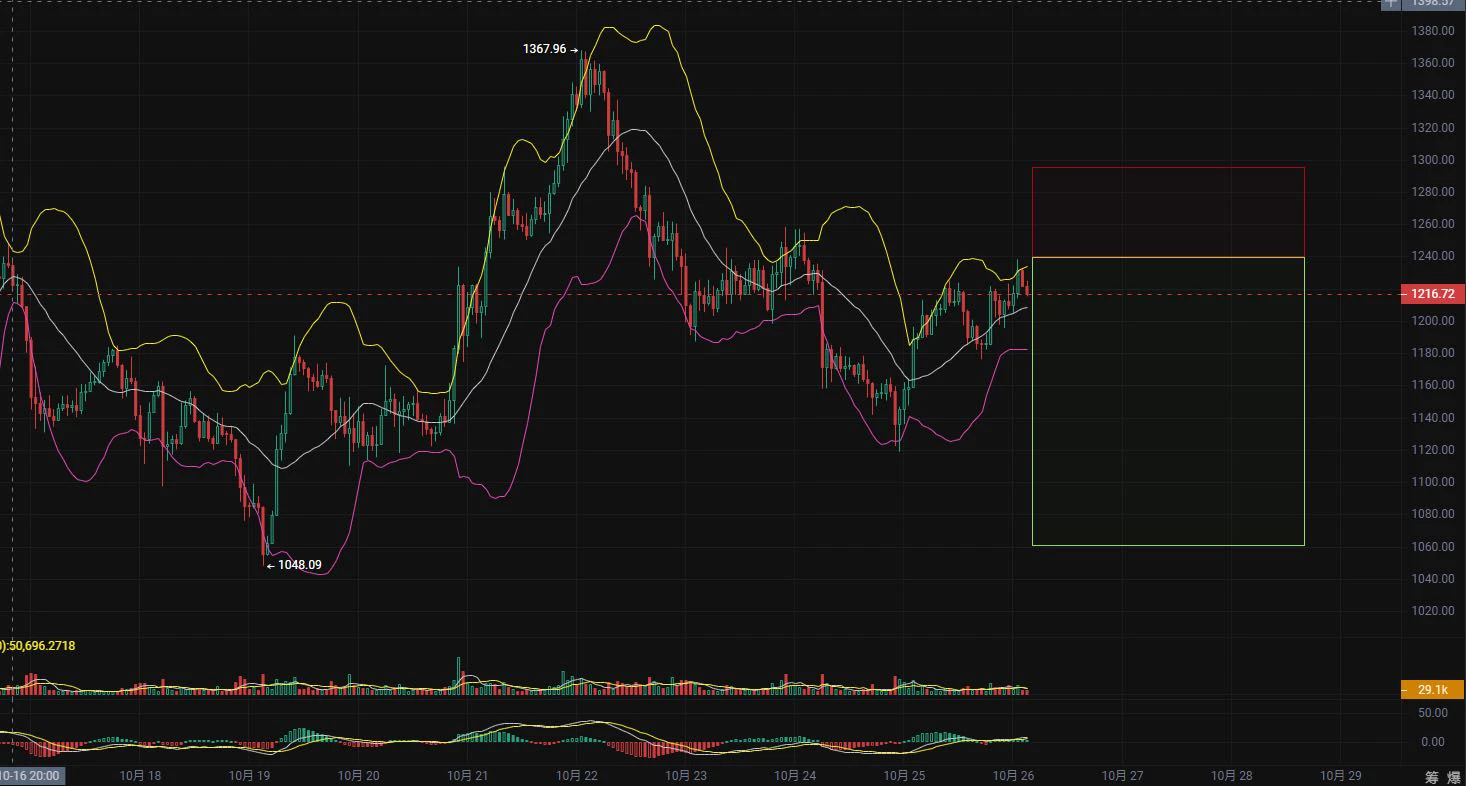This screenshot has width=1466, height=786.
Task: Click the red current price label 1216.72
Action: 1433,294
